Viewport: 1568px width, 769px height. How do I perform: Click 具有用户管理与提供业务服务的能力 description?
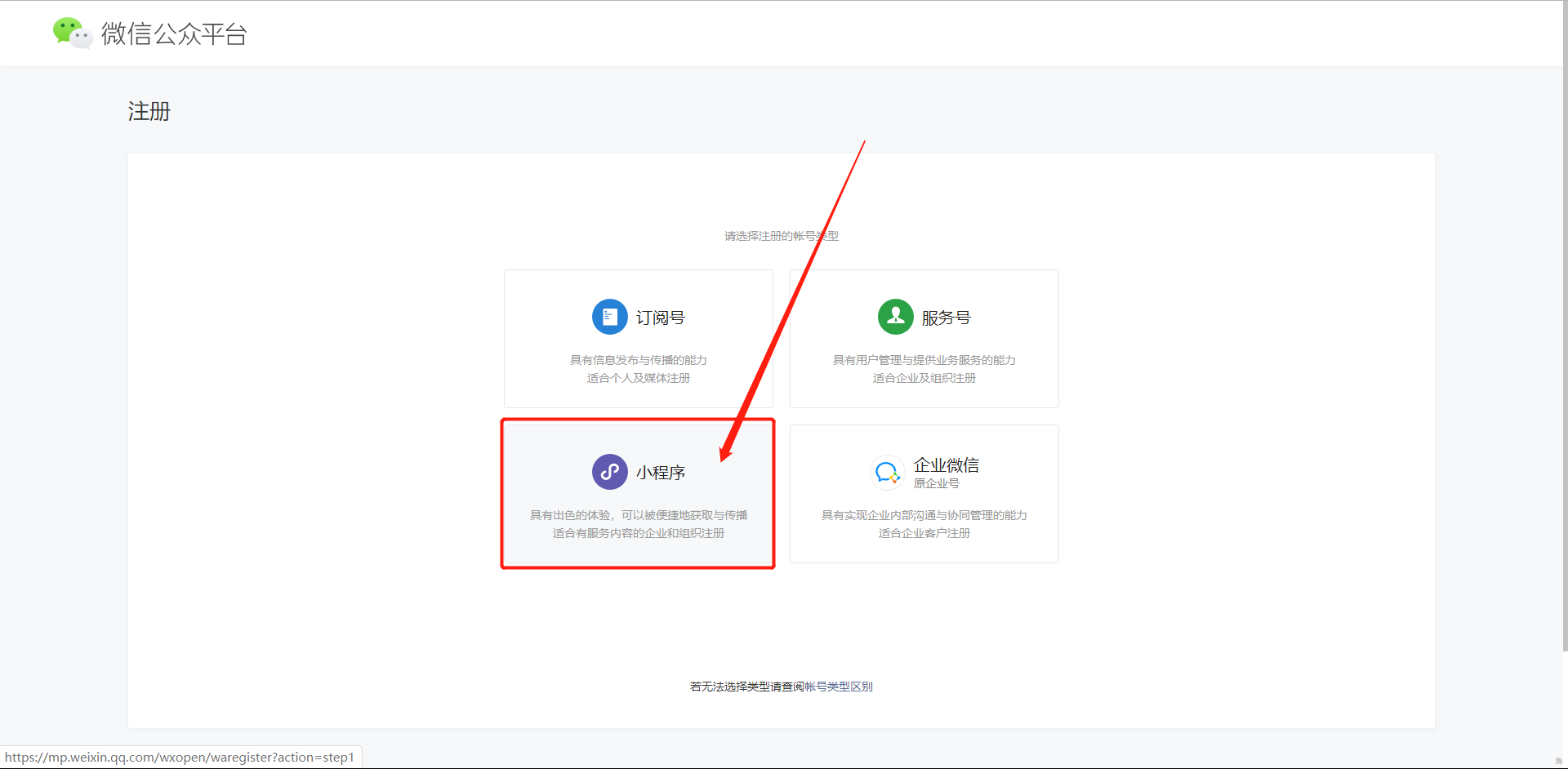click(924, 360)
